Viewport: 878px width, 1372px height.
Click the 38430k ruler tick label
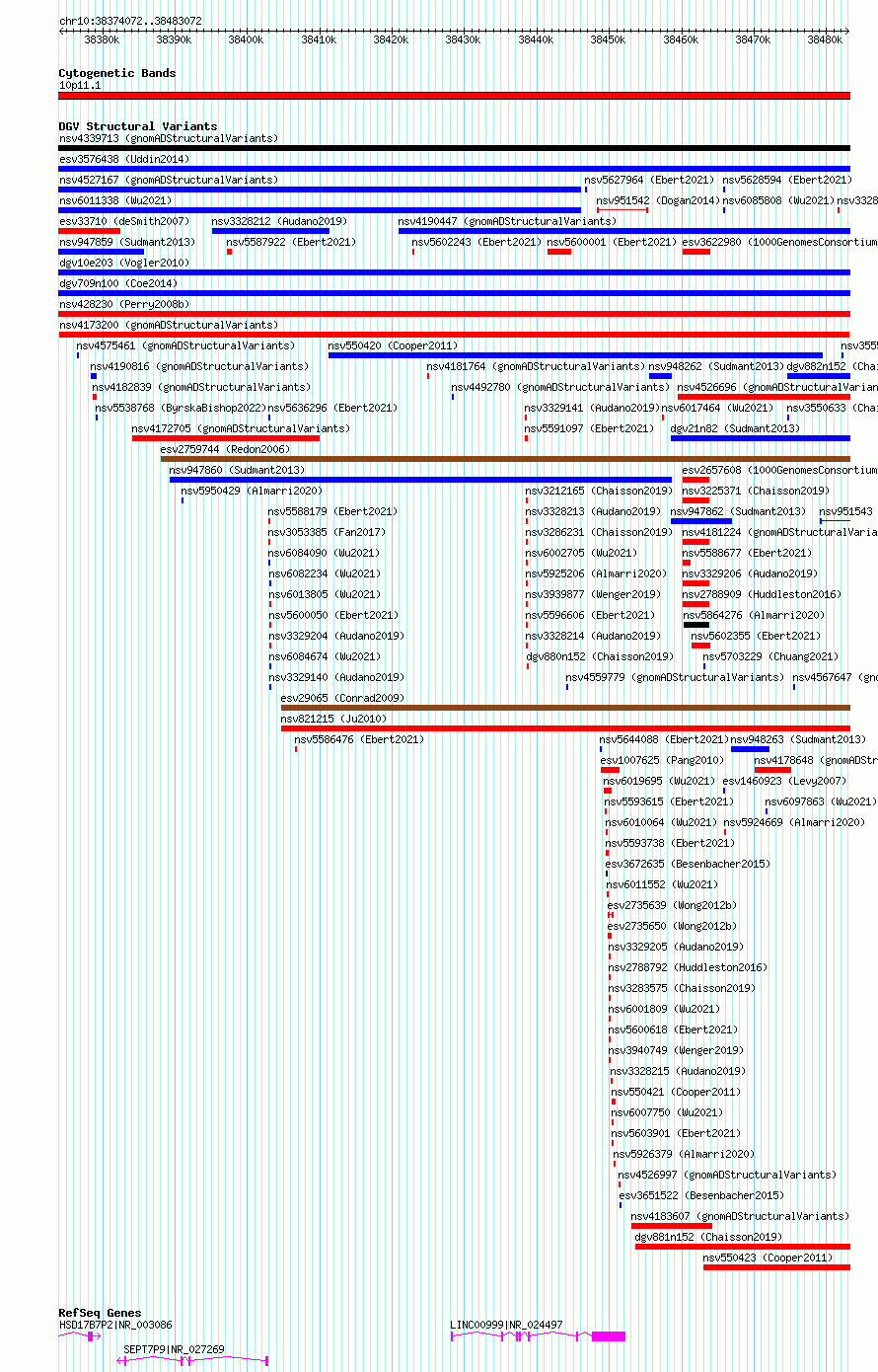point(463,39)
